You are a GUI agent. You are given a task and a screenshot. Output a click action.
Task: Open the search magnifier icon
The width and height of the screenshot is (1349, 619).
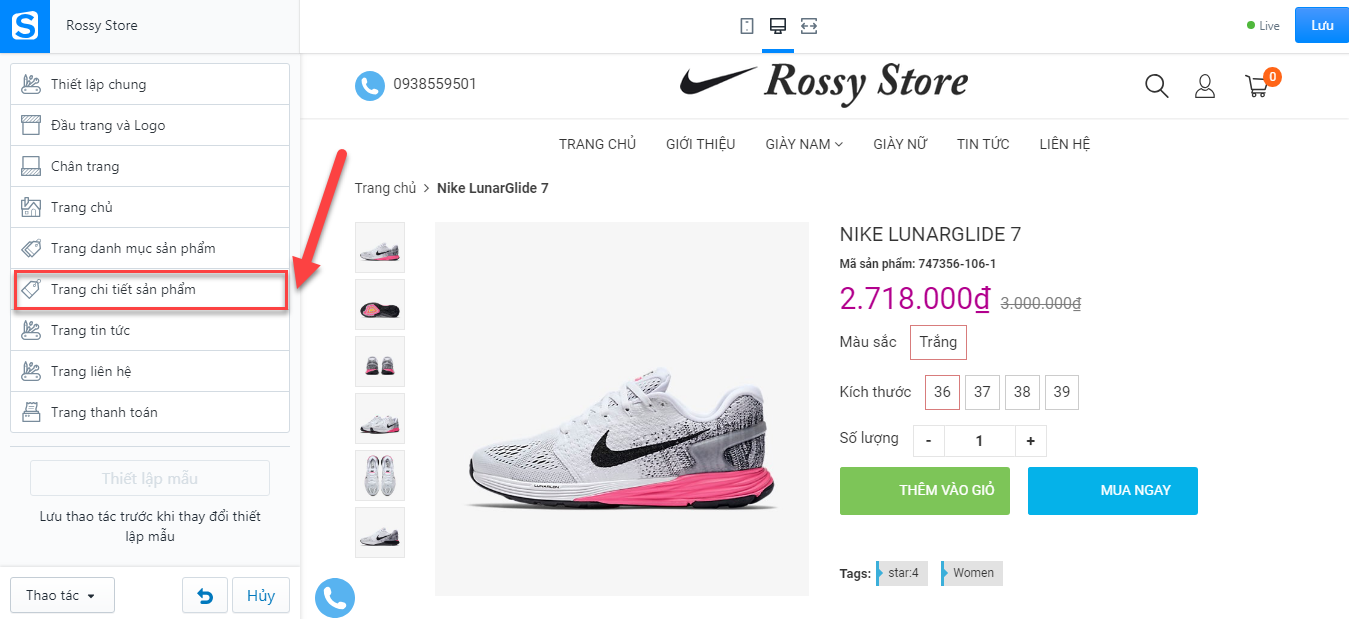[1156, 86]
